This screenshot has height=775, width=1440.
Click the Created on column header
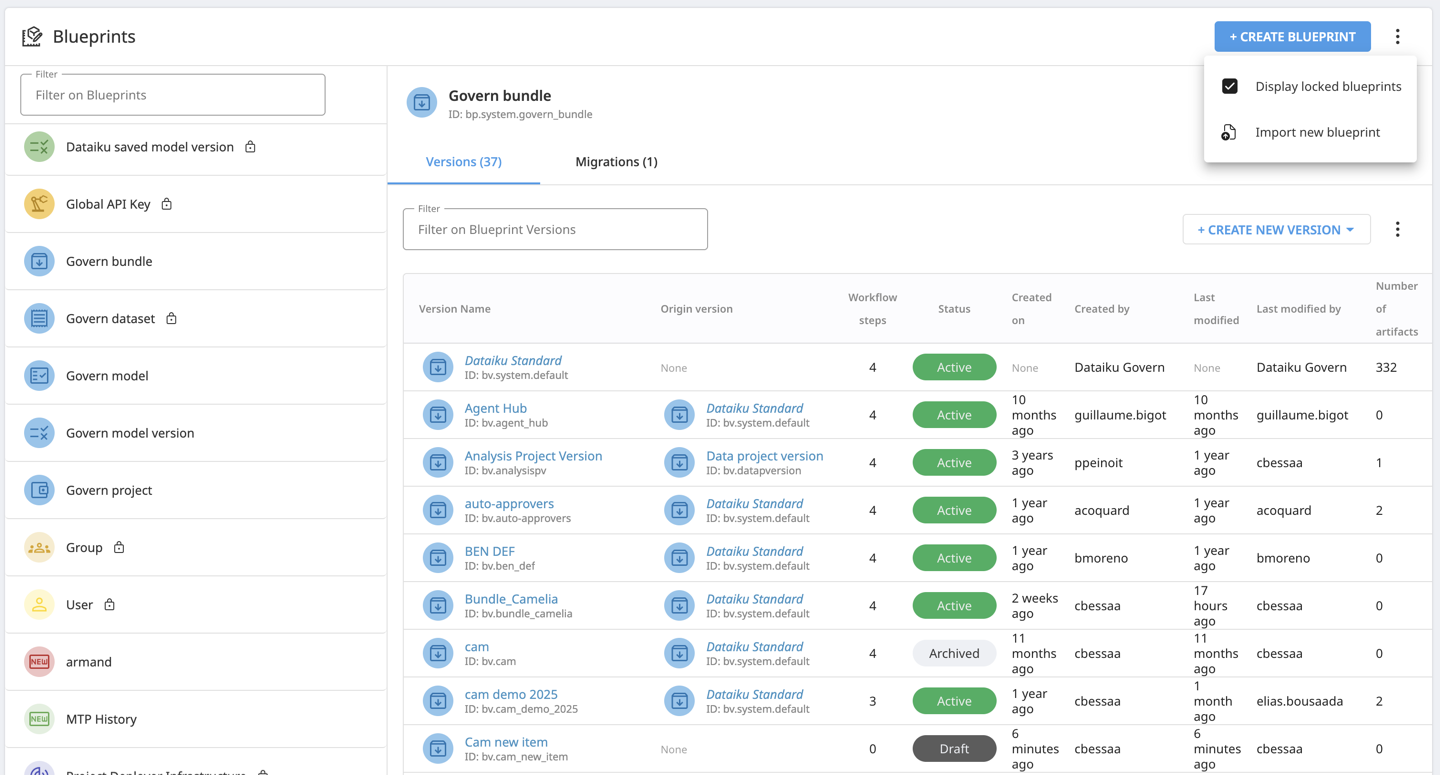click(1031, 309)
